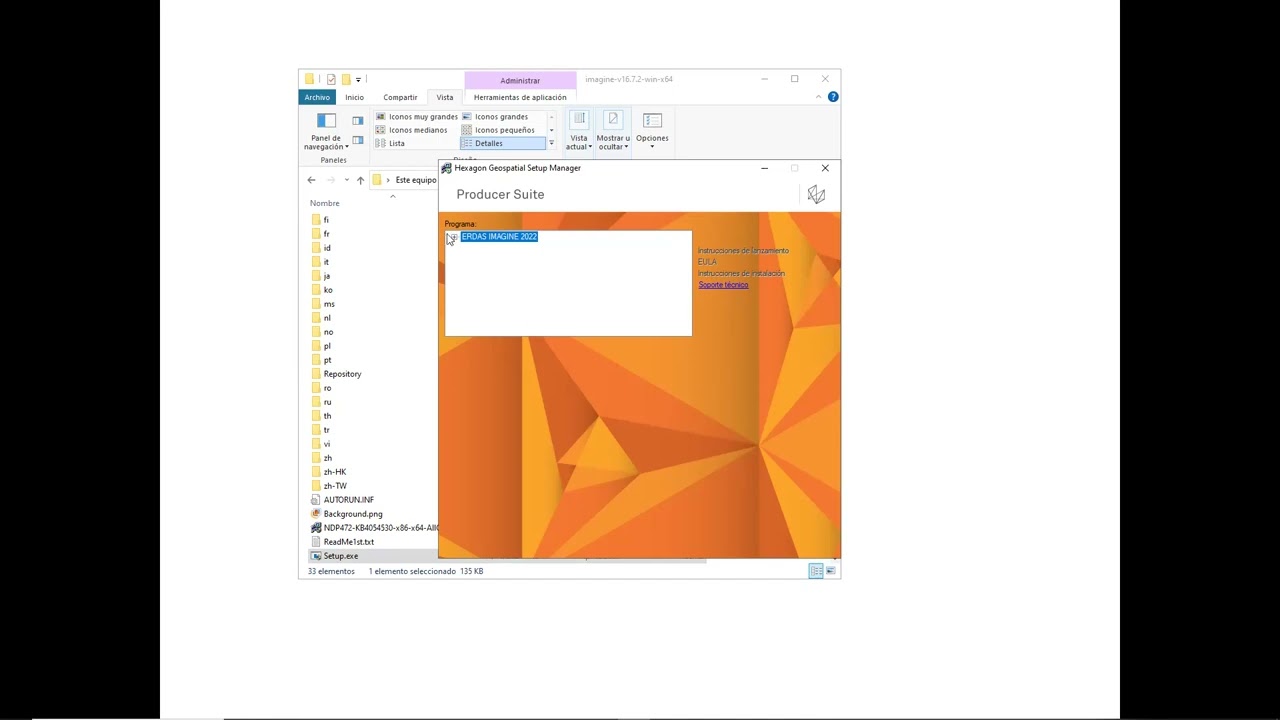Click the New folder quick access icon
This screenshot has height=720, width=1280.
coord(345,79)
